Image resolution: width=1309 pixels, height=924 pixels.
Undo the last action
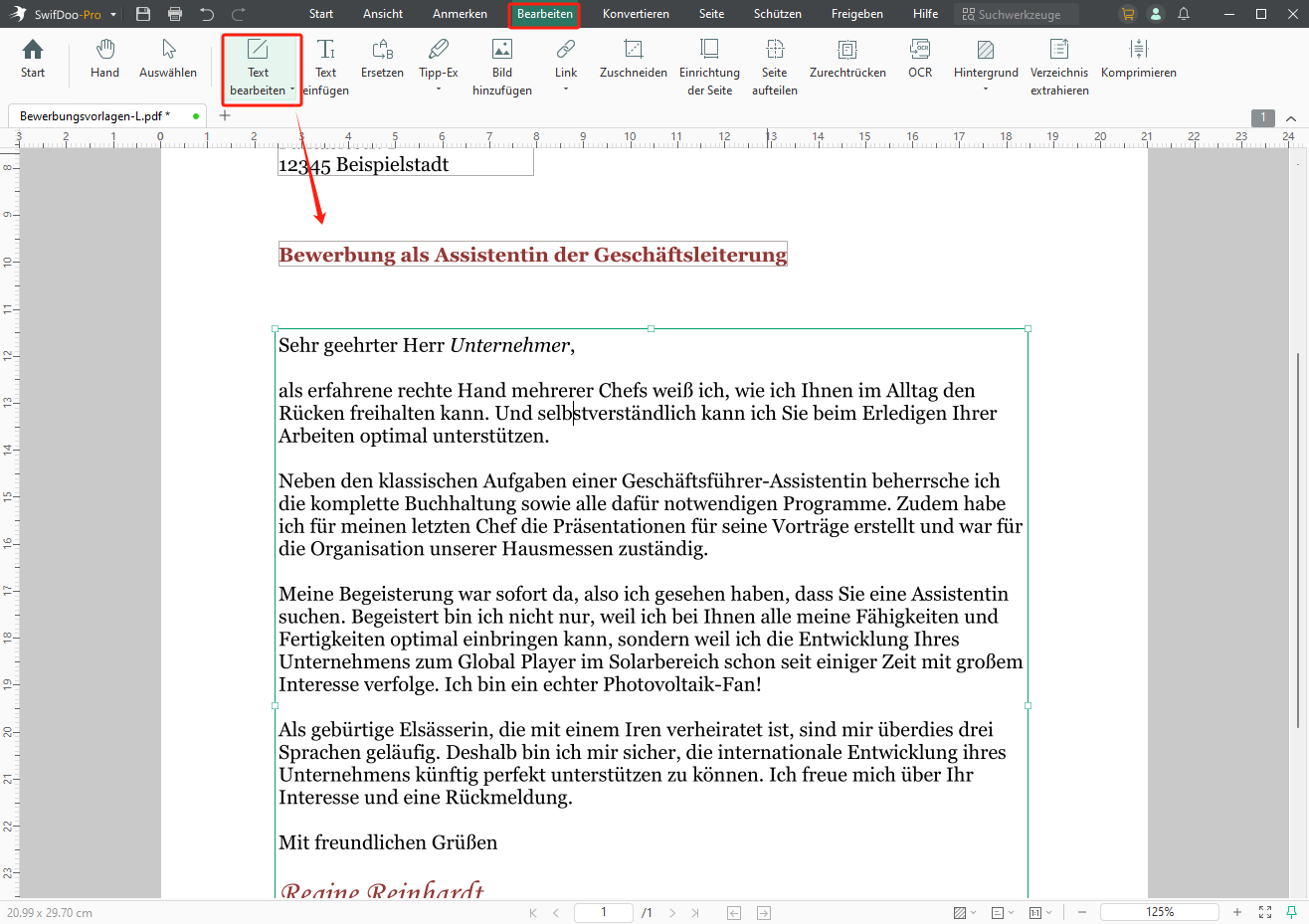[x=207, y=14]
